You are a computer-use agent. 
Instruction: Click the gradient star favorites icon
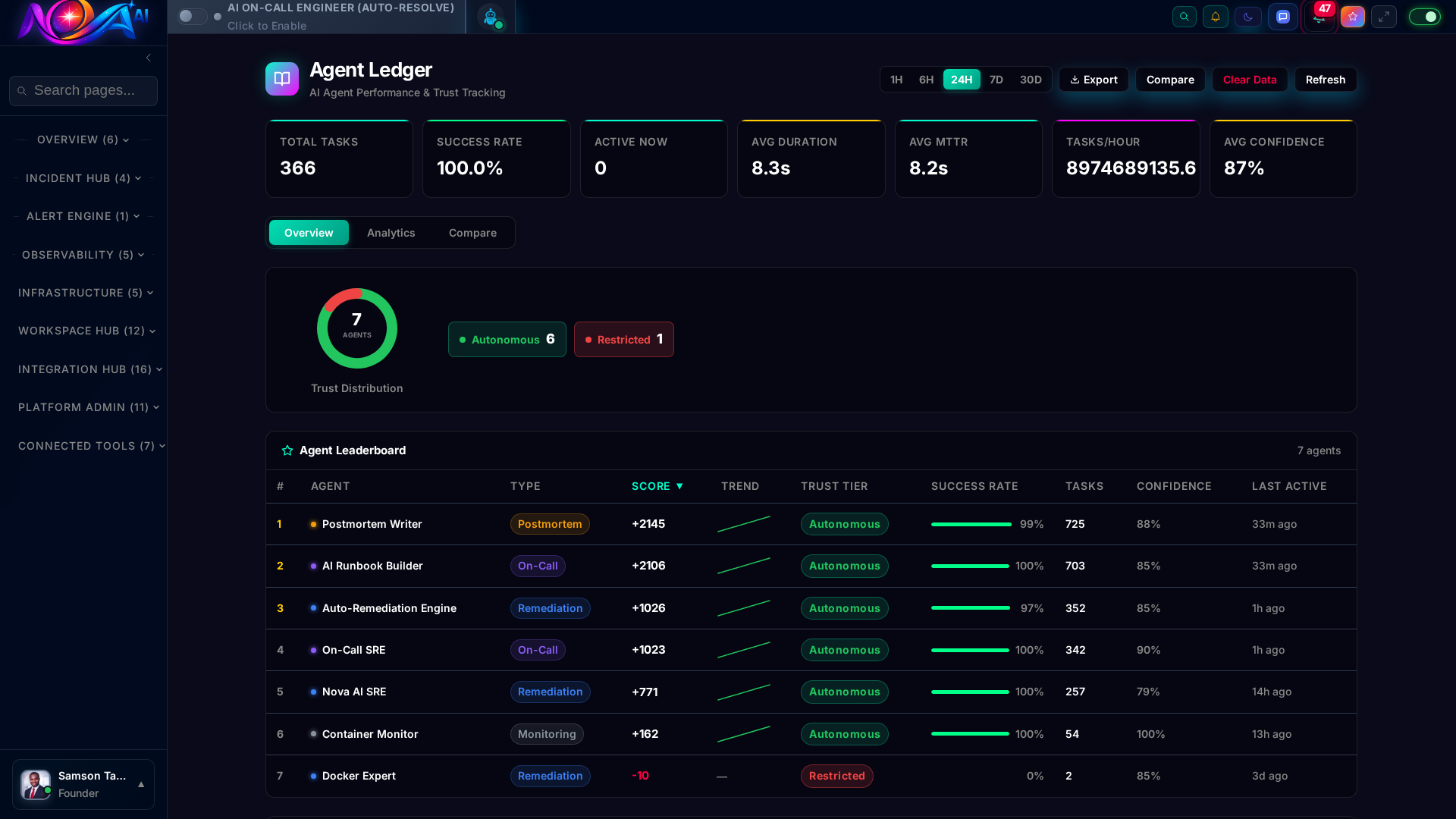click(1352, 17)
